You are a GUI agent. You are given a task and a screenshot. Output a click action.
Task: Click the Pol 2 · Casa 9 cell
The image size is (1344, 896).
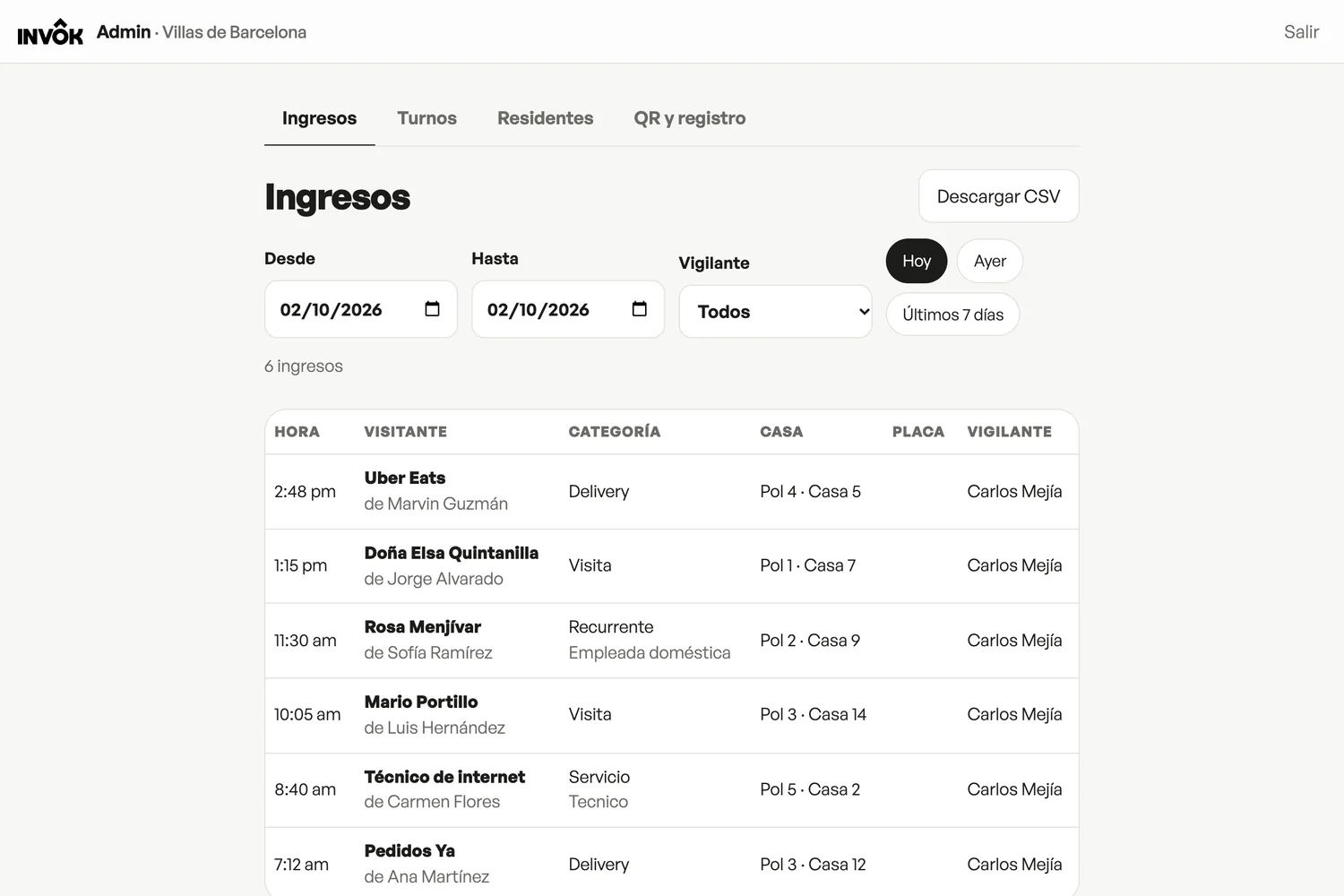810,641
